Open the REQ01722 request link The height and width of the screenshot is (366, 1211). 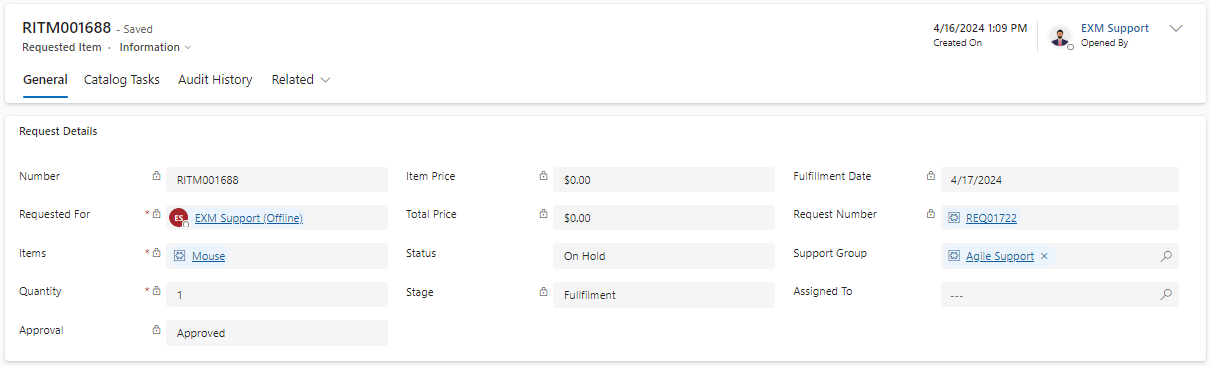[991, 218]
